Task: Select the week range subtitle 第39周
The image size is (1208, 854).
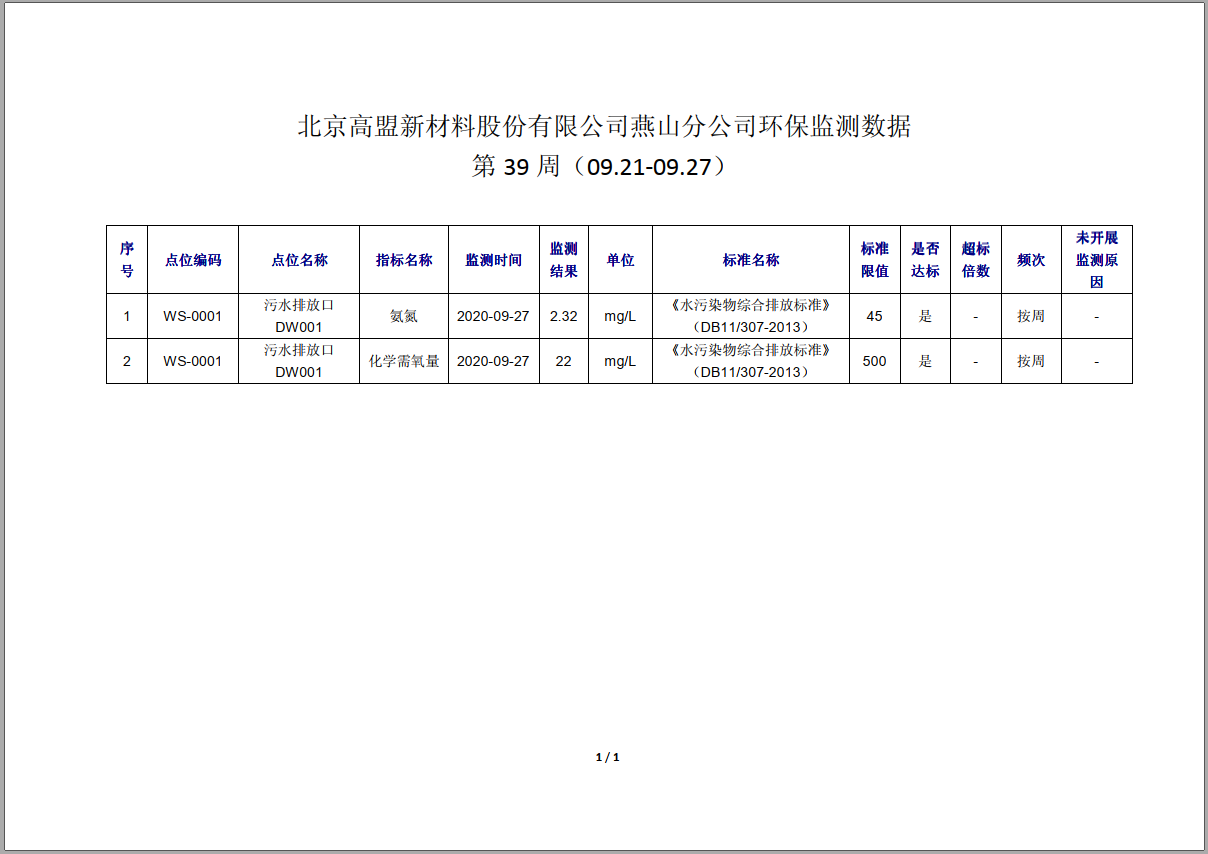Action: click(603, 168)
